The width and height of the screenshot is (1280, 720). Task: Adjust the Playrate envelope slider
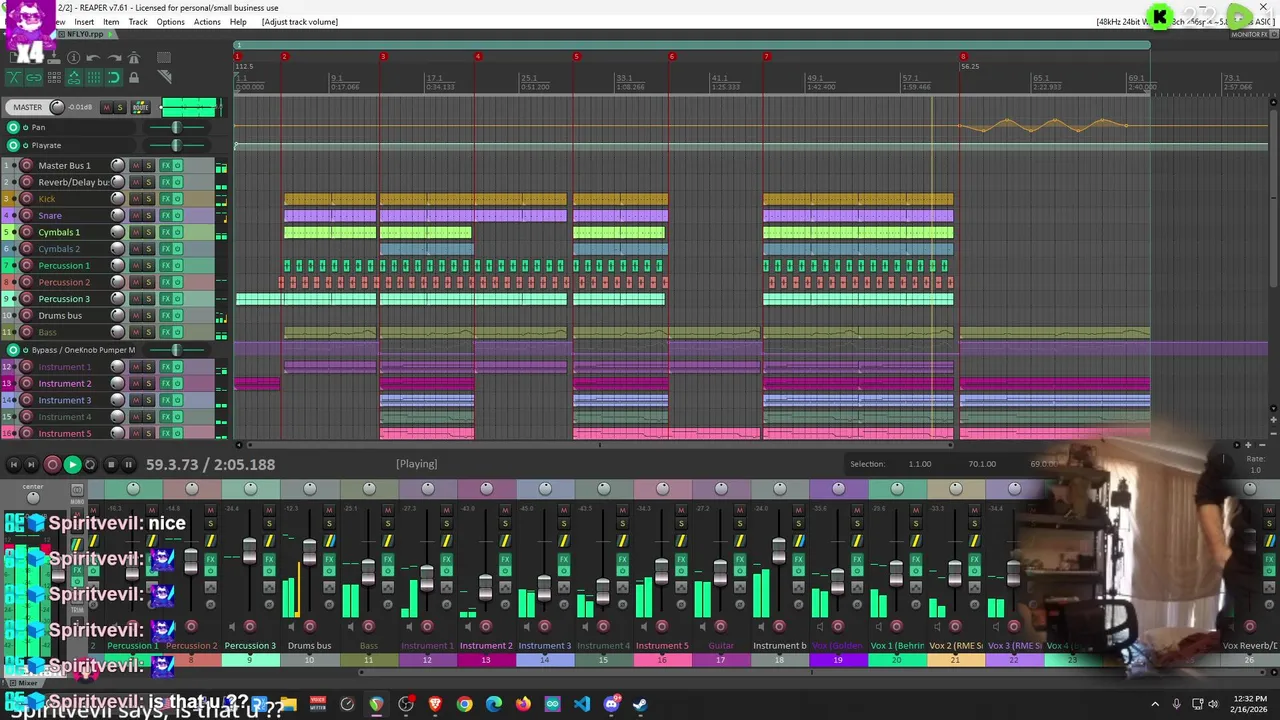coord(176,145)
